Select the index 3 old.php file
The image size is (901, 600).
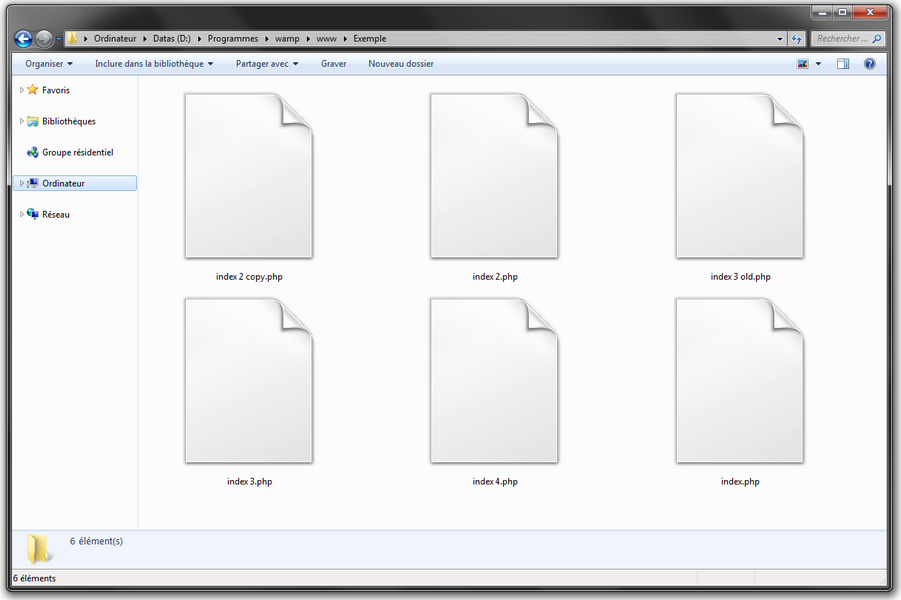[x=739, y=176]
